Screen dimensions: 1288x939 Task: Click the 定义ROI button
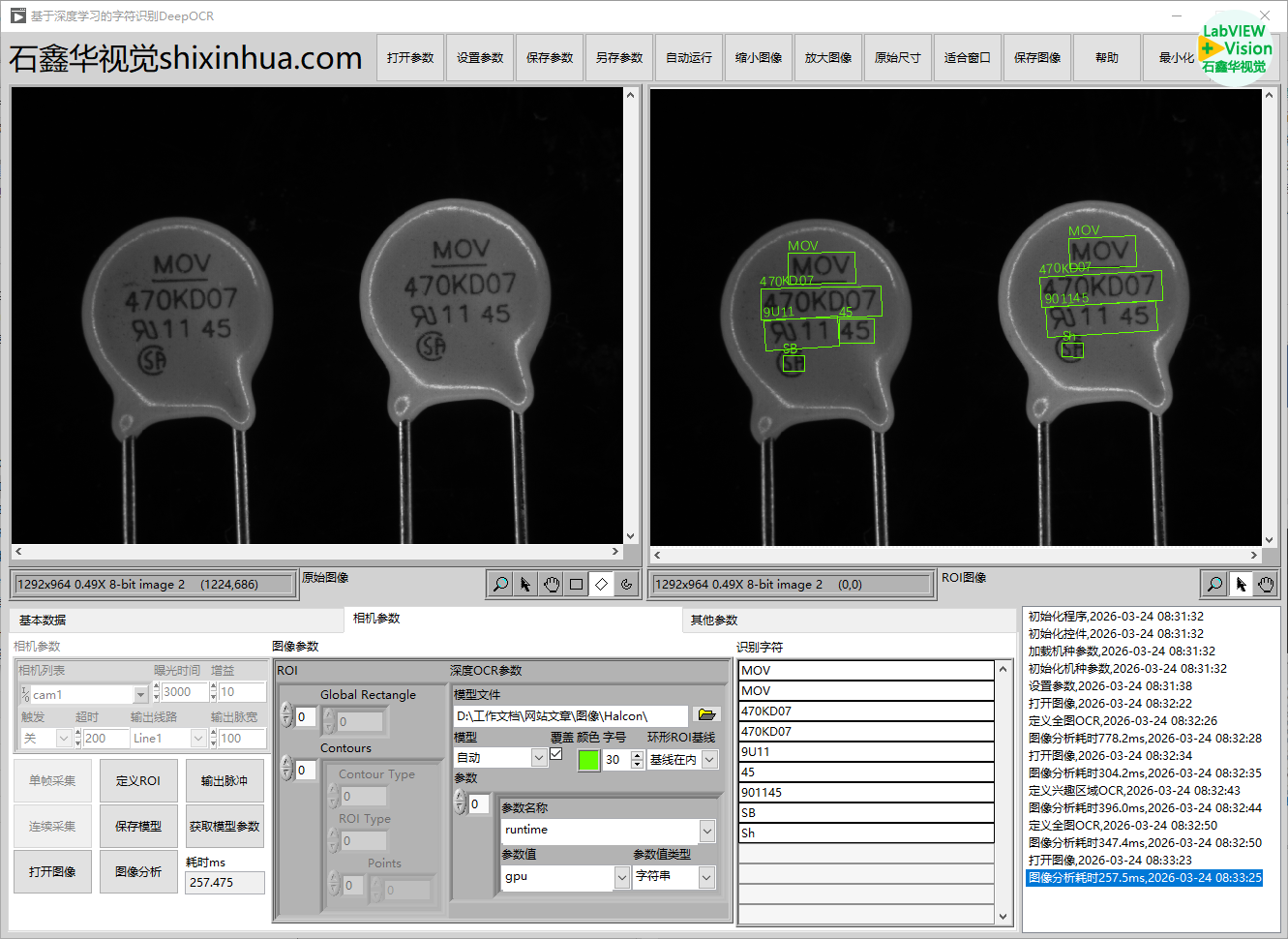(x=138, y=781)
